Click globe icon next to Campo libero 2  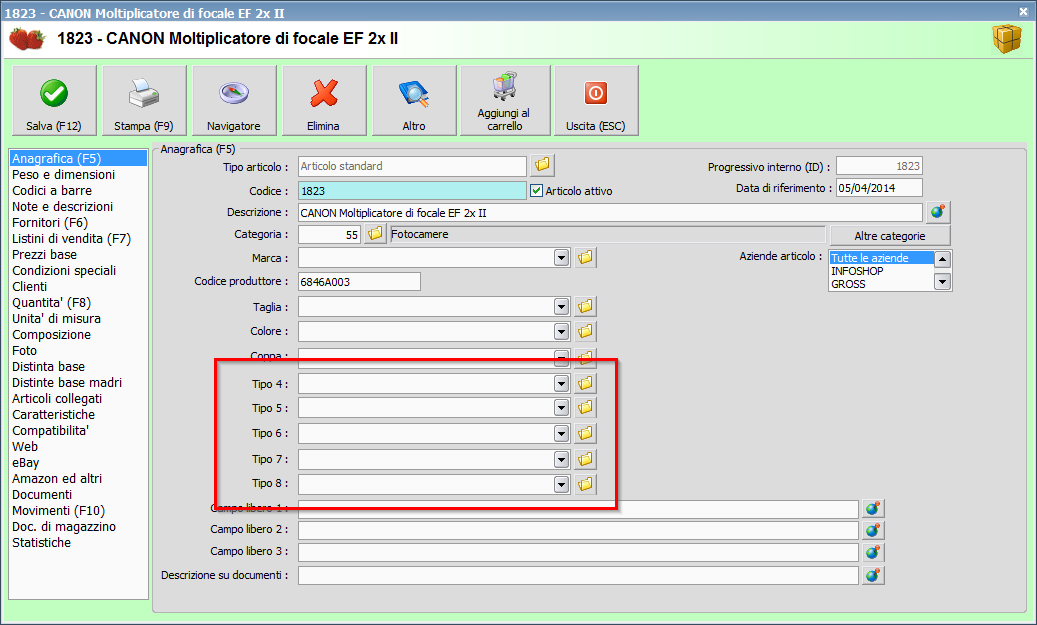click(x=873, y=530)
